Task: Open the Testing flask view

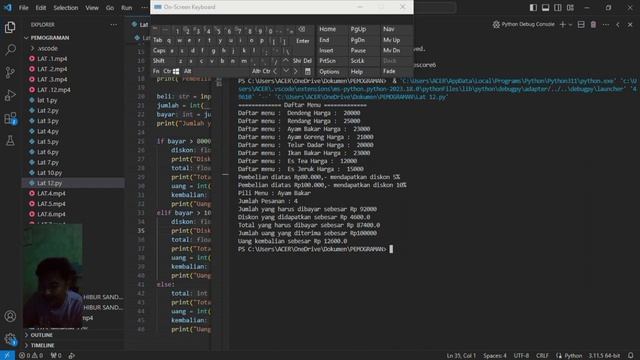Action: pyautogui.click(x=10, y=141)
